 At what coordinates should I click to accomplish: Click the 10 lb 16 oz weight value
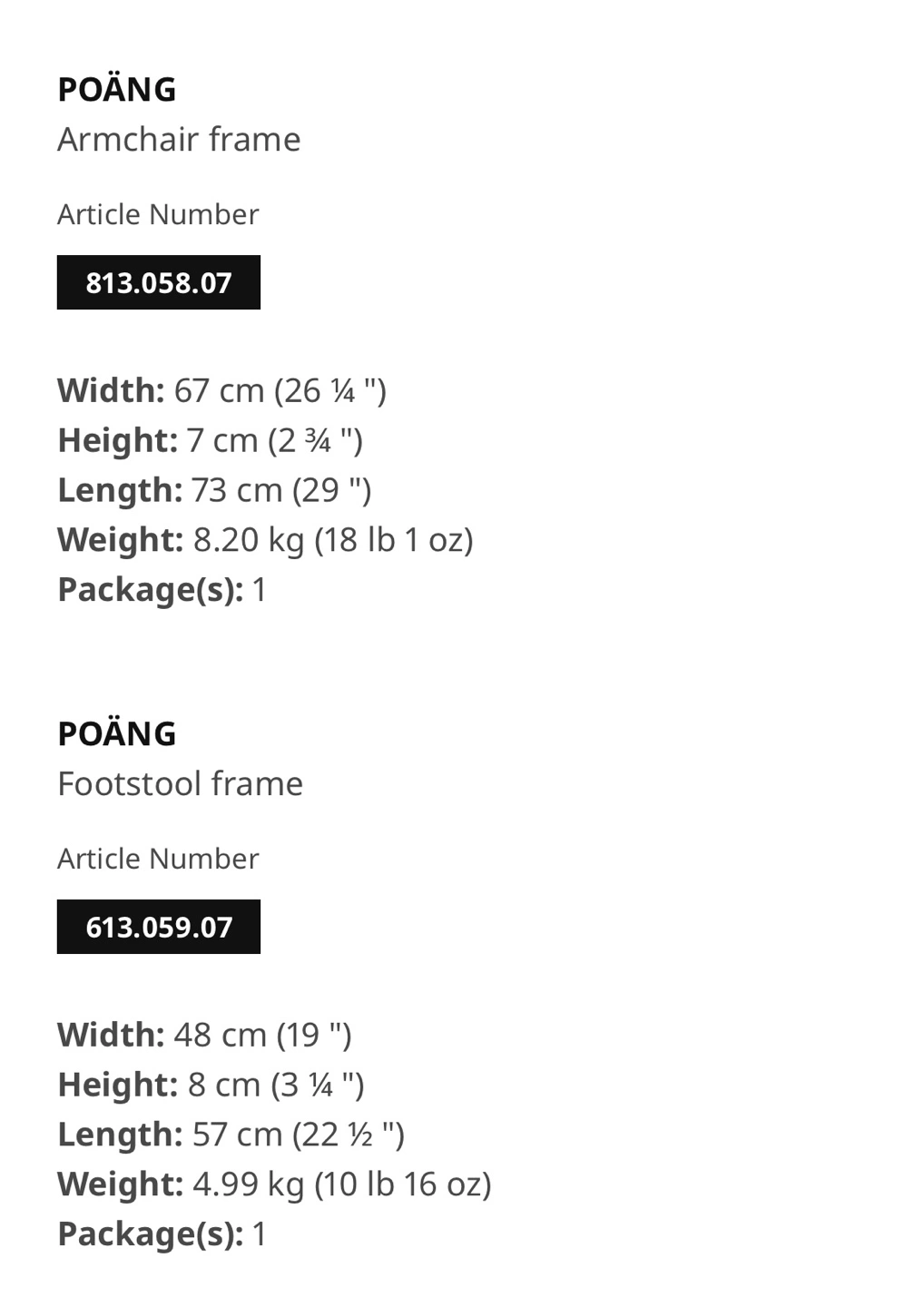(403, 1184)
